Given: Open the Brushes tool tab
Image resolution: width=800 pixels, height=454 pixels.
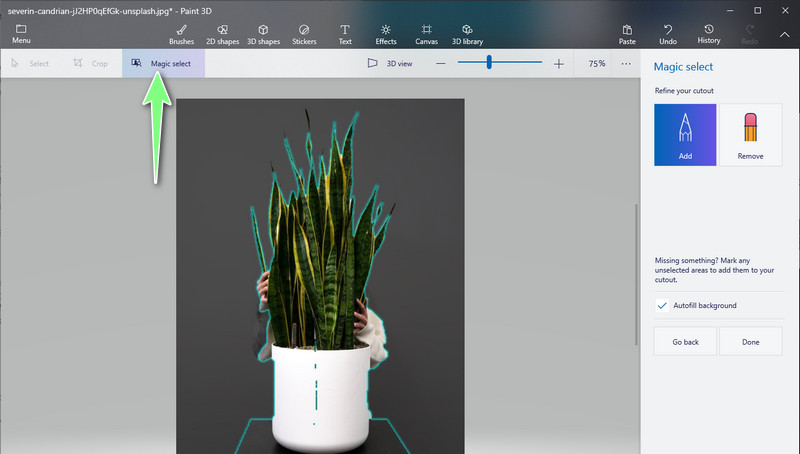Looking at the screenshot, I should (181, 34).
